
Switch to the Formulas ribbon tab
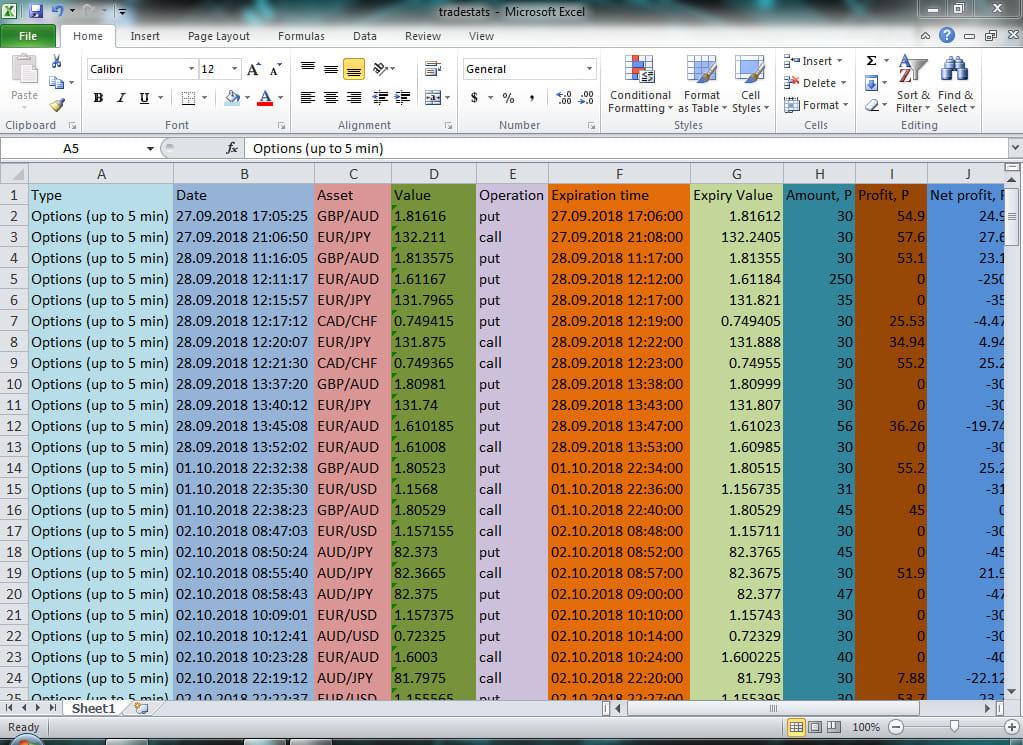point(300,36)
